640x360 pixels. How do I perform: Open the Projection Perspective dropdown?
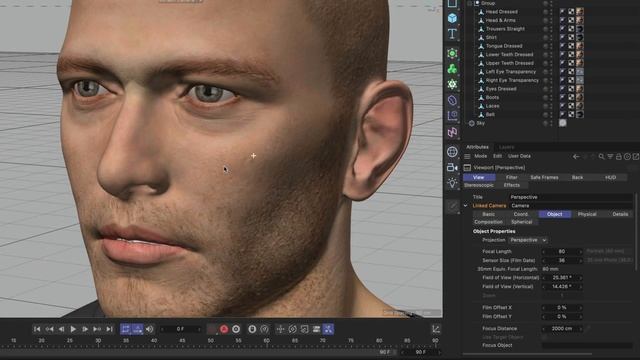click(528, 240)
